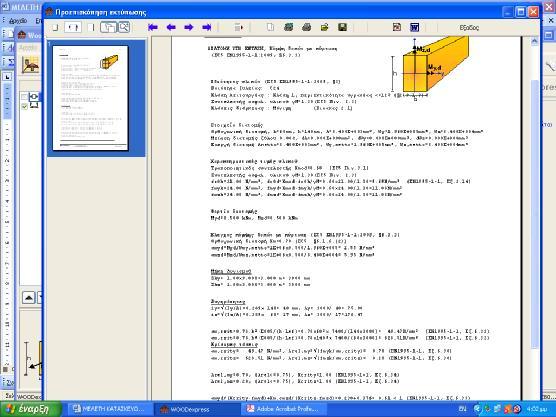
Task: Print the report using the grey printer icon
Action: tap(306, 27)
